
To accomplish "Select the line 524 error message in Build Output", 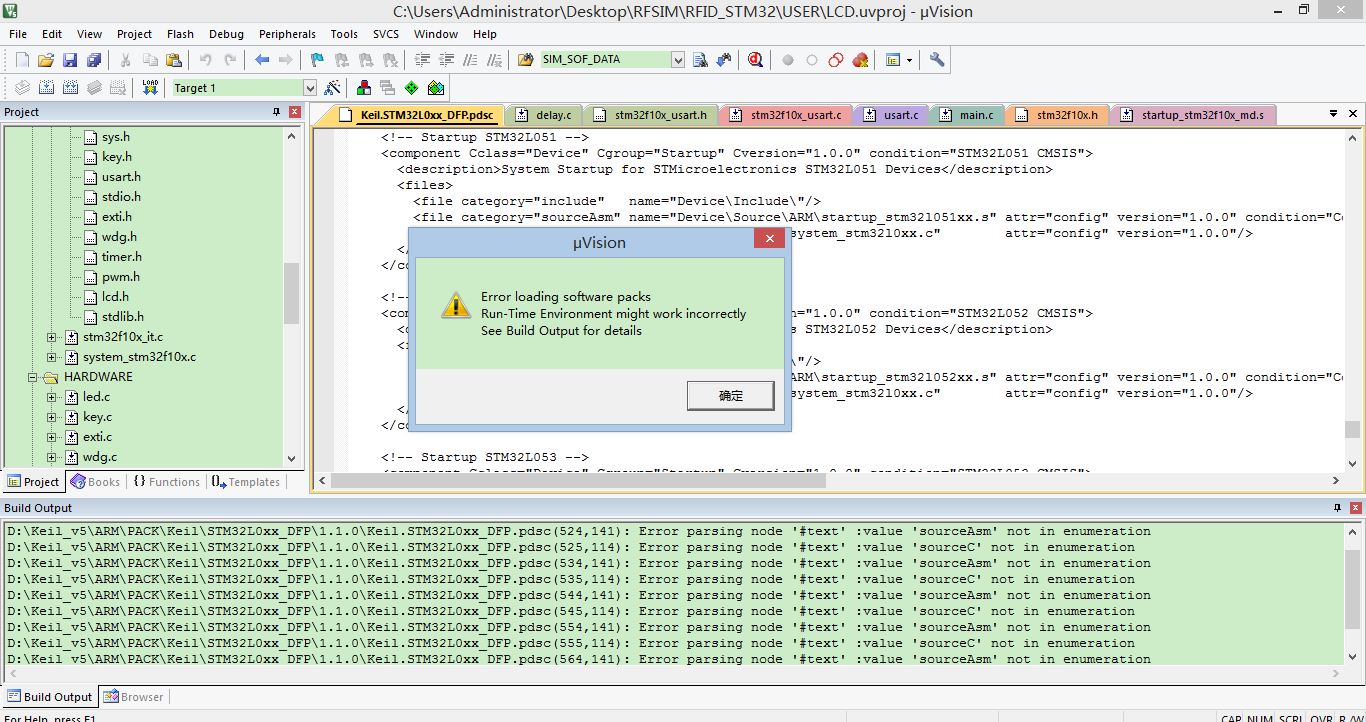I will (579, 531).
